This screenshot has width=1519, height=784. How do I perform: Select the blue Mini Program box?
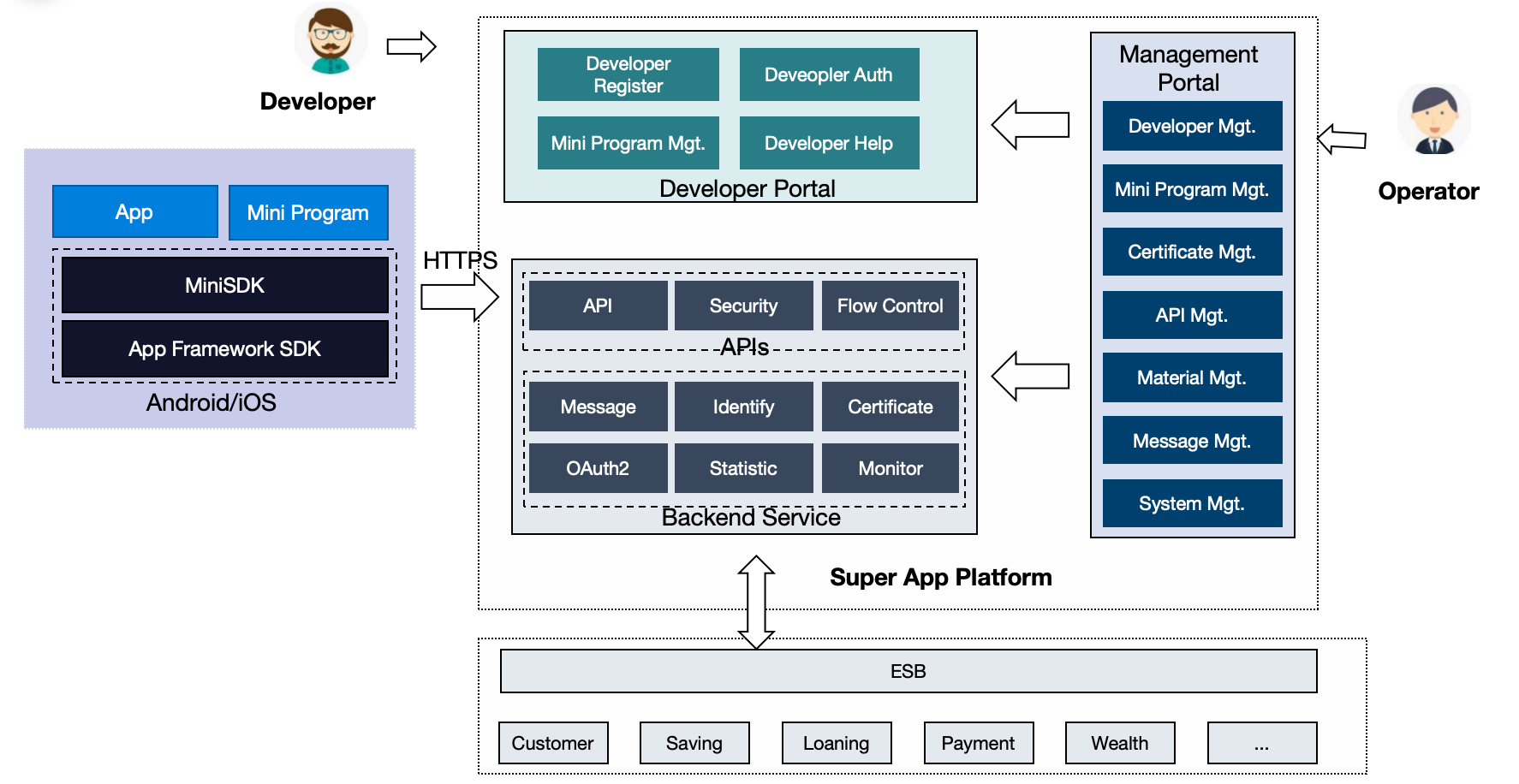[x=308, y=212]
